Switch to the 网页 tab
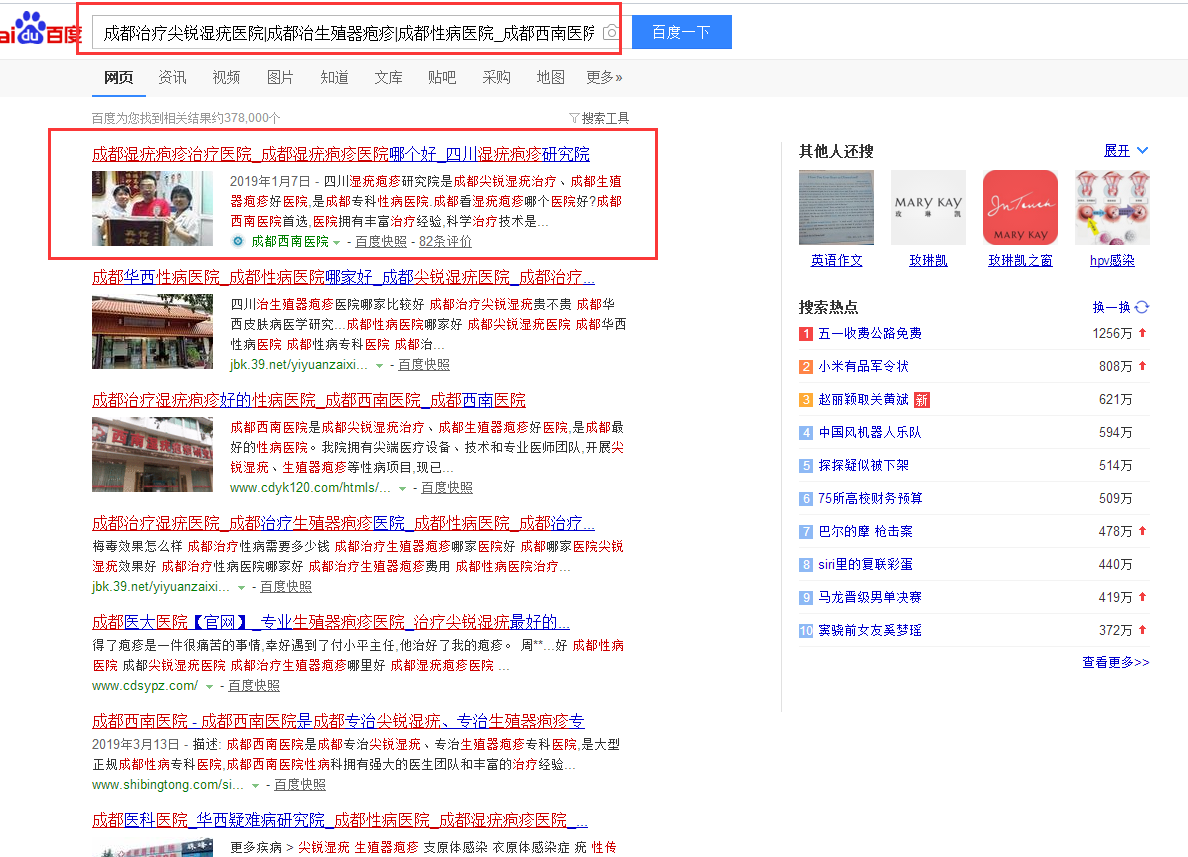This screenshot has width=1188, height=857. (118, 77)
